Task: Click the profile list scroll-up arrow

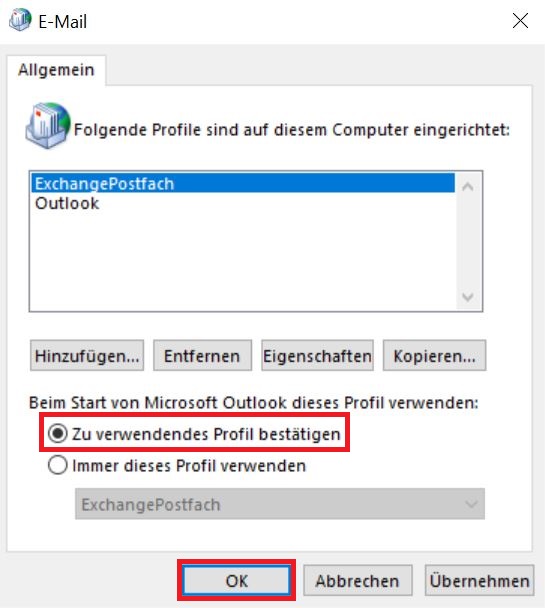Action: 468,187
